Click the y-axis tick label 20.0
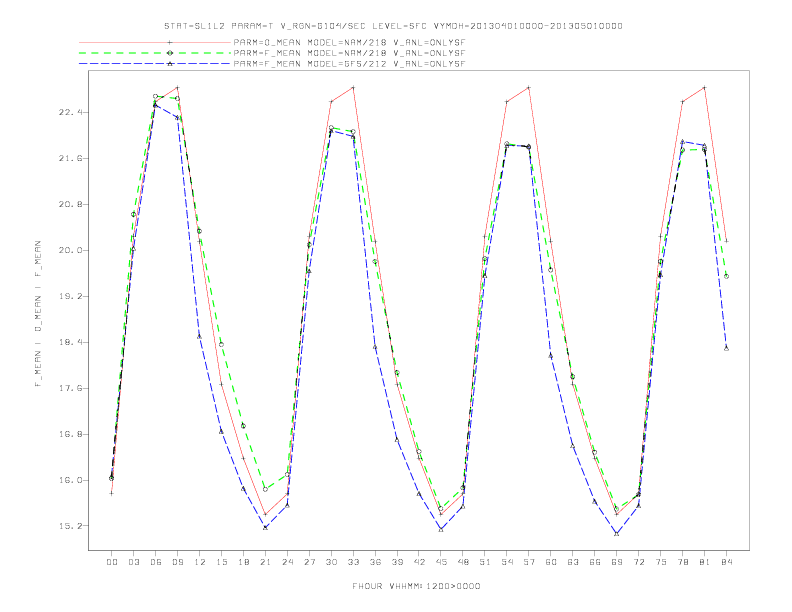Image resolution: width=792 pixels, height=612 pixels. point(68,250)
